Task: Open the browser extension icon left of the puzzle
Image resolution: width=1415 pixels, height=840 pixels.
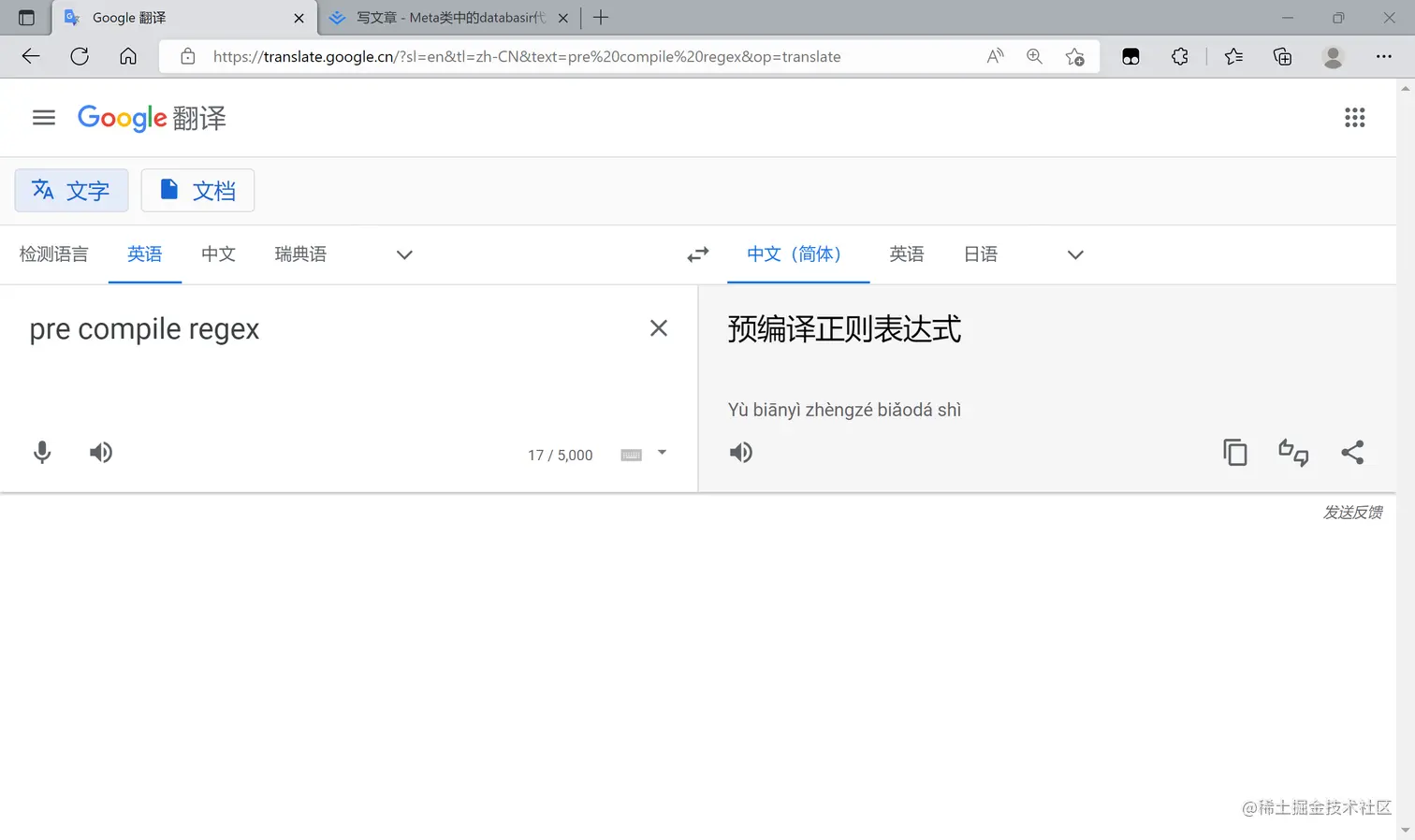Action: click(x=1131, y=56)
